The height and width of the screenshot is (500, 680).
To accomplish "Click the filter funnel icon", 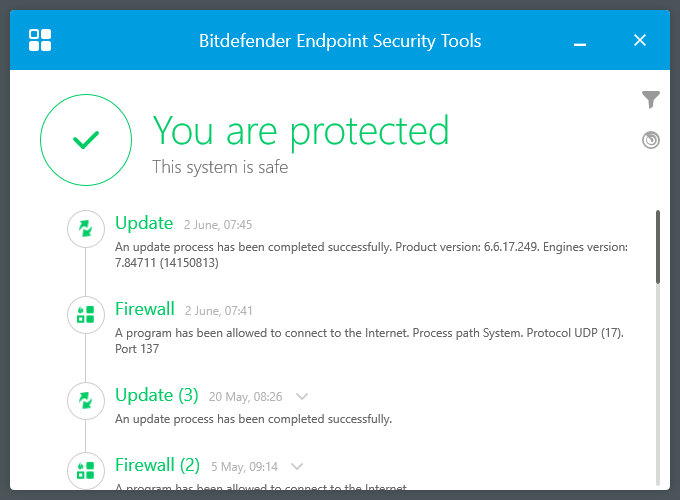I will 651,99.
